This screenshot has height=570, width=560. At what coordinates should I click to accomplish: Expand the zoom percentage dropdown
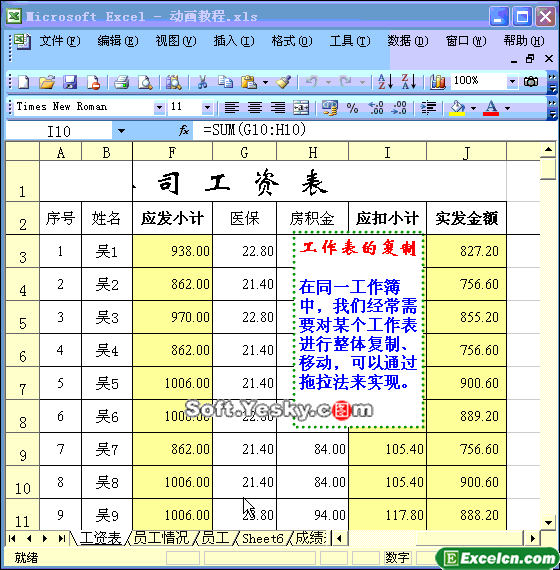pos(512,81)
